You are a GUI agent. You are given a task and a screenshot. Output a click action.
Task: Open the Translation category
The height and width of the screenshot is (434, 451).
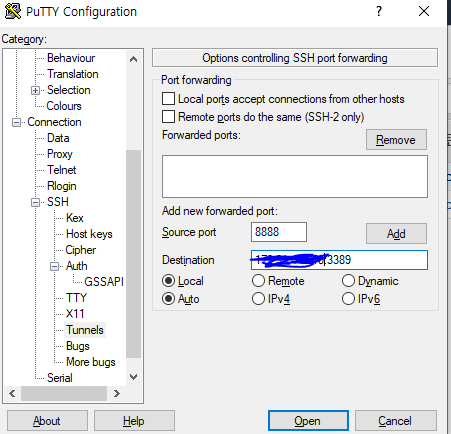click(x=73, y=74)
